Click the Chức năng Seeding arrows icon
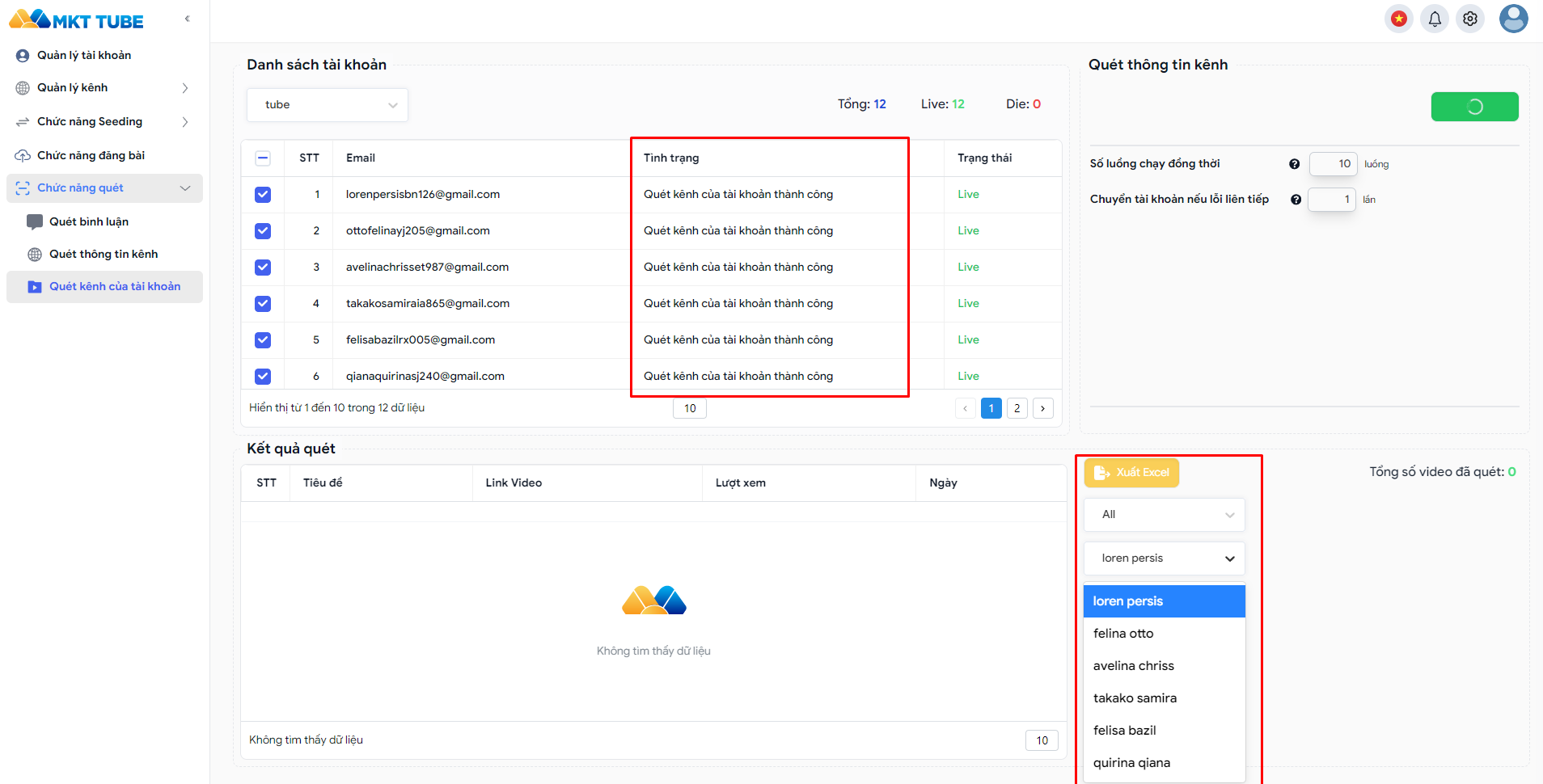1543x784 pixels. tap(23, 122)
